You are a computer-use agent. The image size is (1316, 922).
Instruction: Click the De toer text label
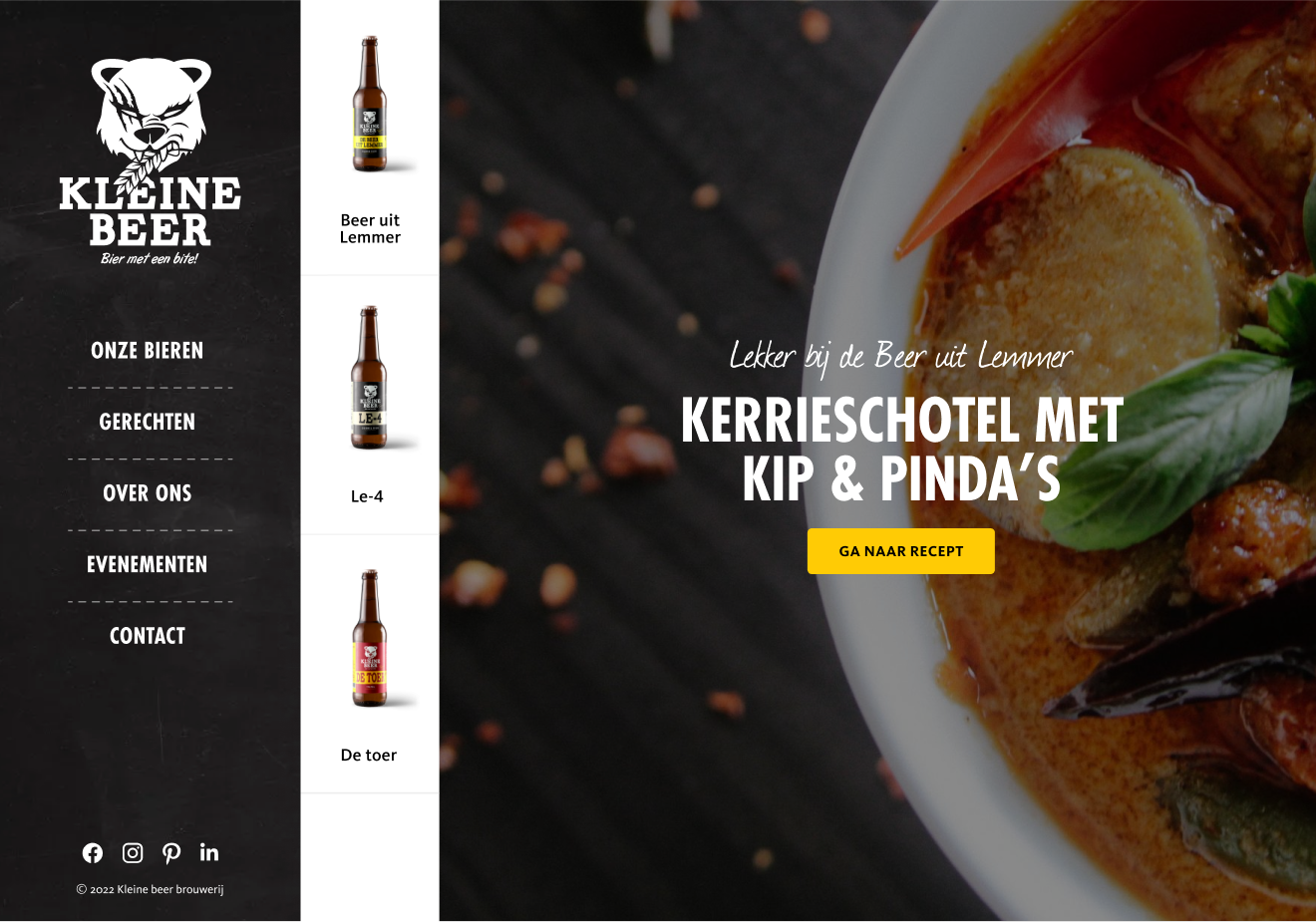point(369,756)
